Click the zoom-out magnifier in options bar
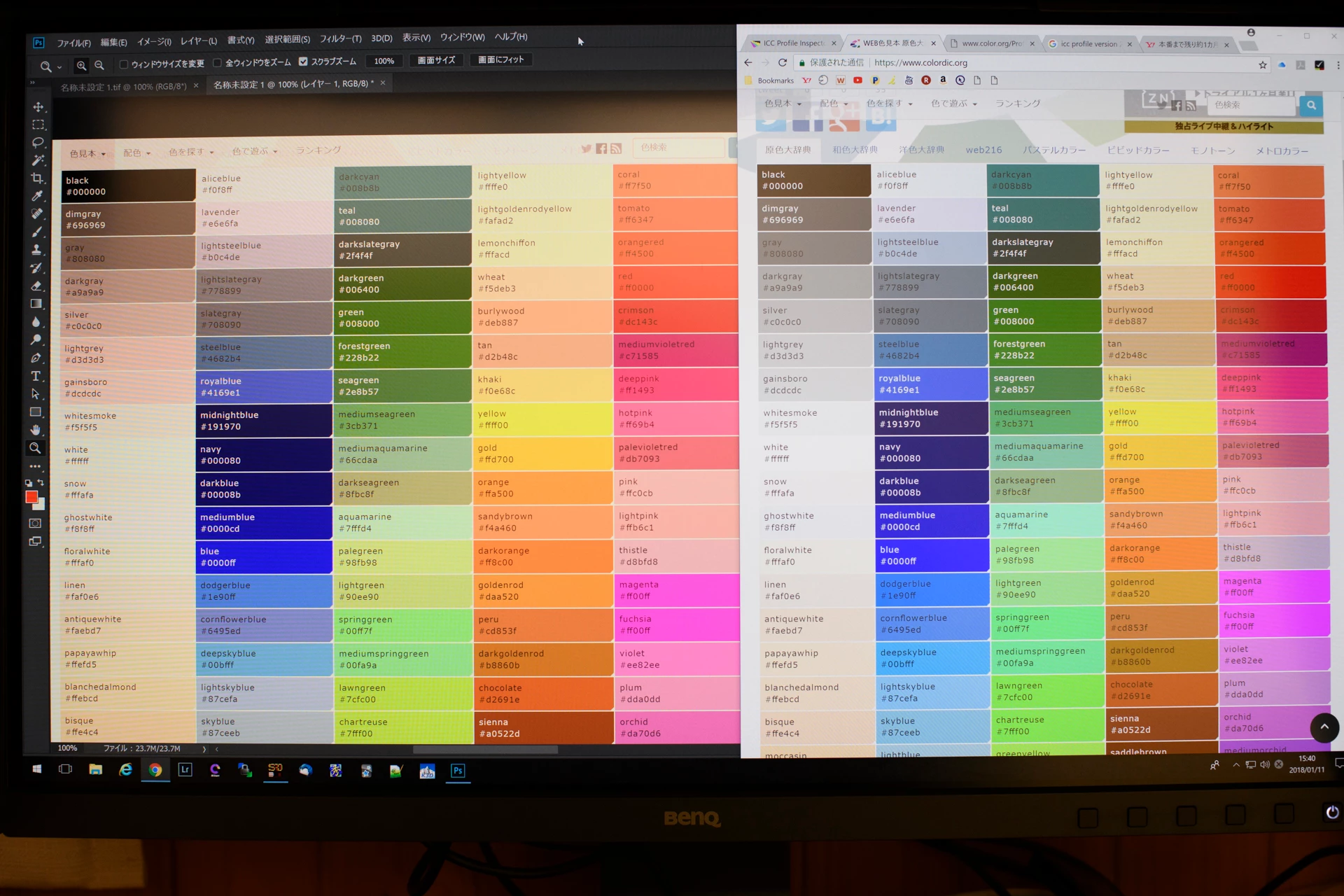1344x896 pixels. pyautogui.click(x=99, y=65)
